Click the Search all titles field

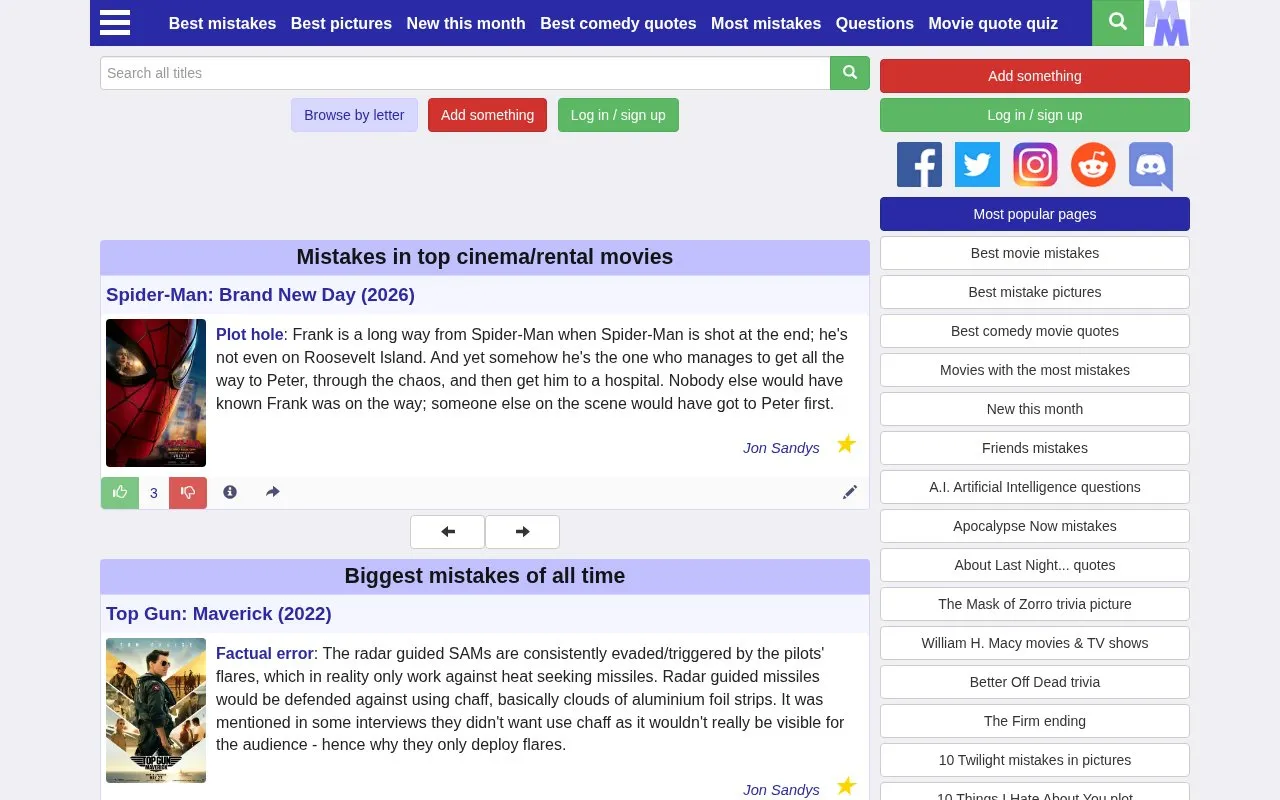coord(465,73)
